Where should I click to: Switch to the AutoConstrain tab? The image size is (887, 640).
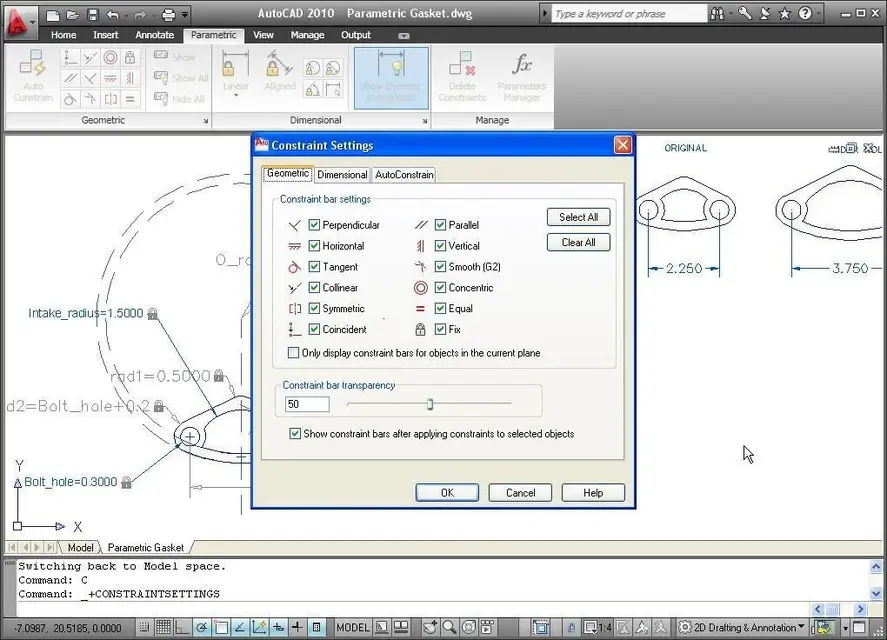coord(404,175)
